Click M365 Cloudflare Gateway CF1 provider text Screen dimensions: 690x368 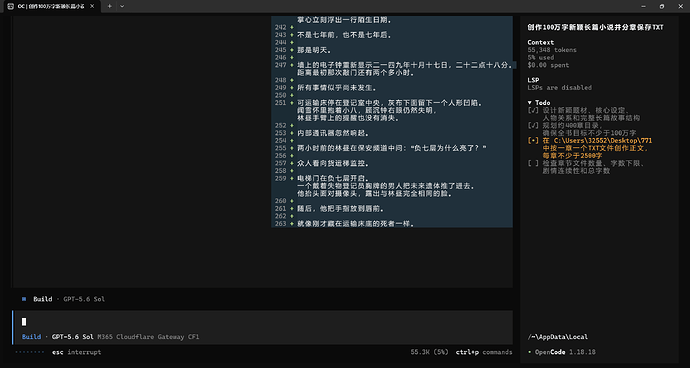coord(148,337)
